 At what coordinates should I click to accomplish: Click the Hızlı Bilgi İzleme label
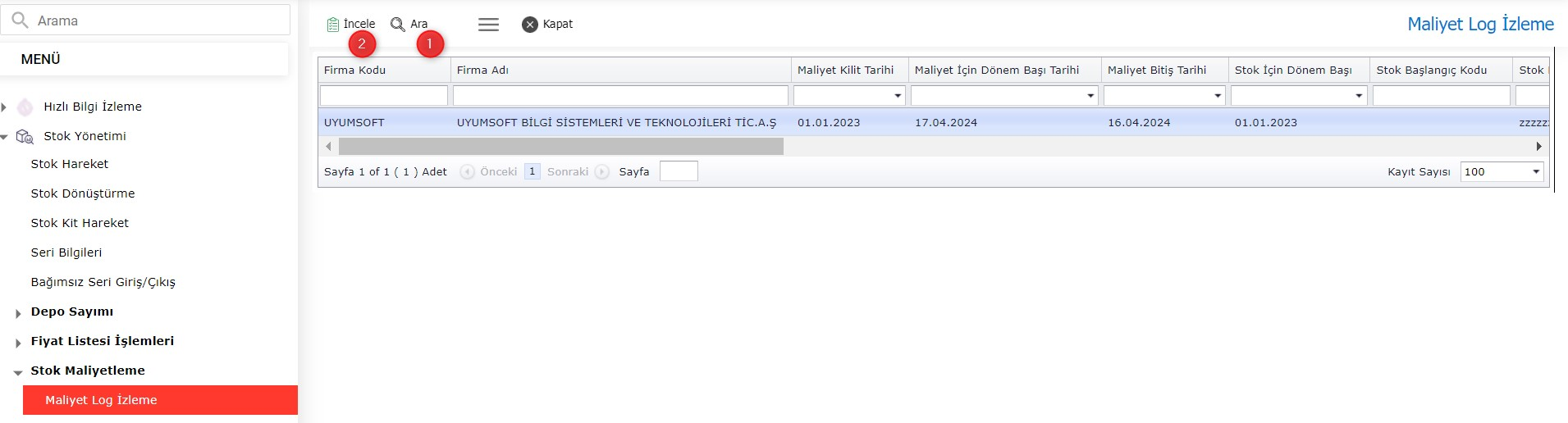click(93, 107)
